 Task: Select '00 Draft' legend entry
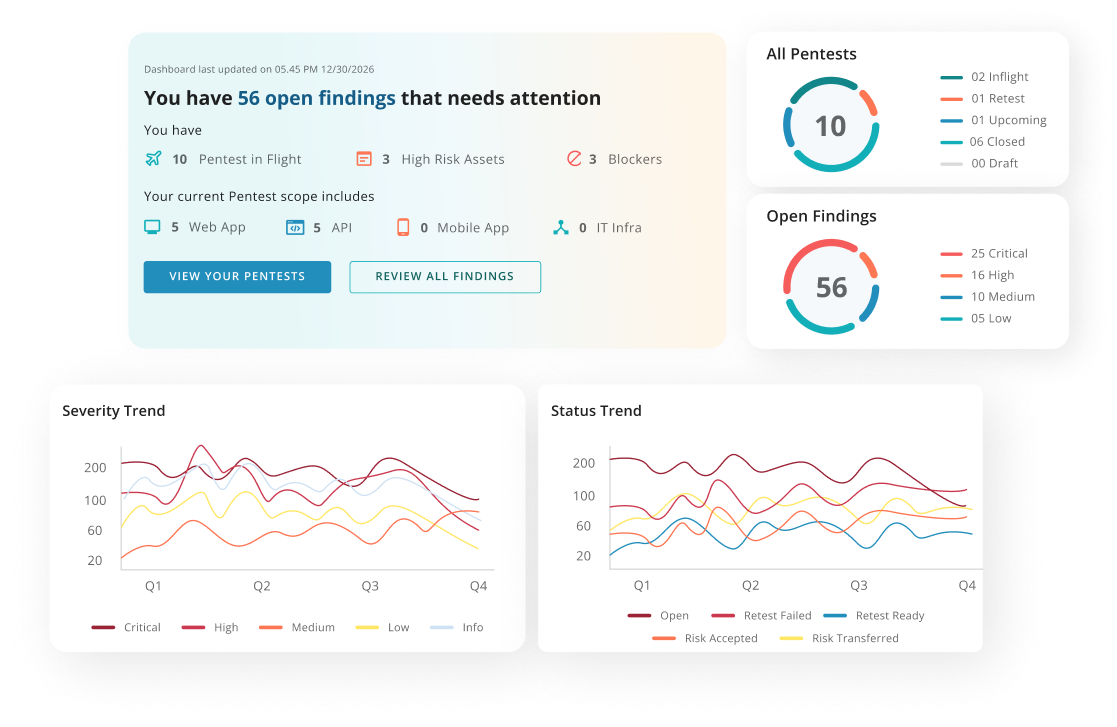click(x=979, y=163)
